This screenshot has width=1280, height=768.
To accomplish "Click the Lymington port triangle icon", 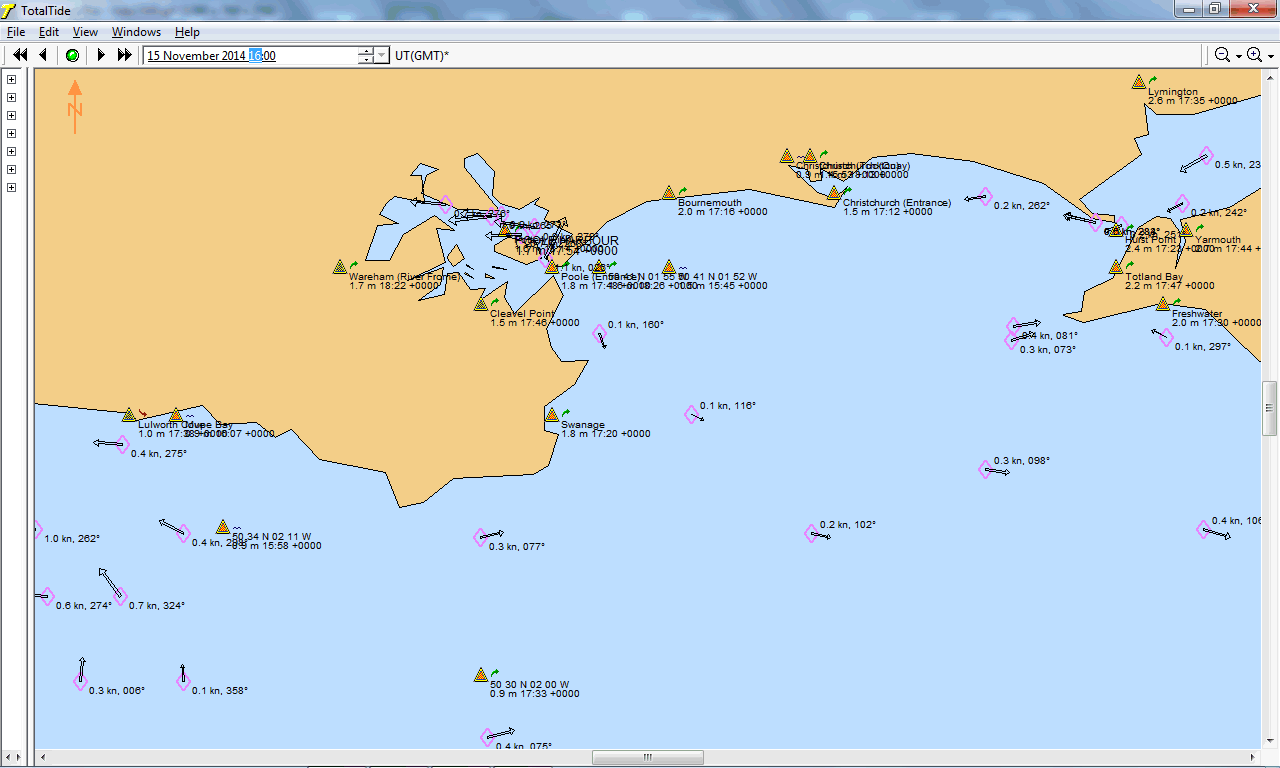I will (x=1138, y=82).
